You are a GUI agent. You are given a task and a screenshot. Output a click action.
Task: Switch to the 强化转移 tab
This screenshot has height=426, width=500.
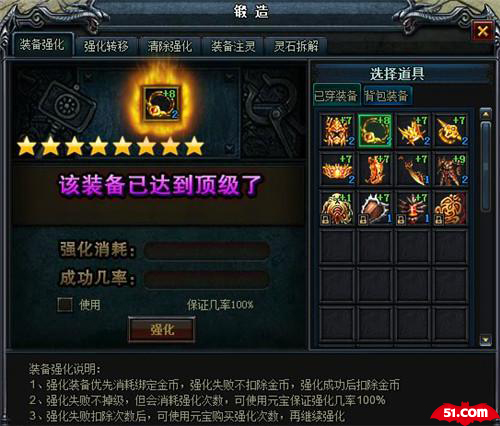[x=106, y=46]
